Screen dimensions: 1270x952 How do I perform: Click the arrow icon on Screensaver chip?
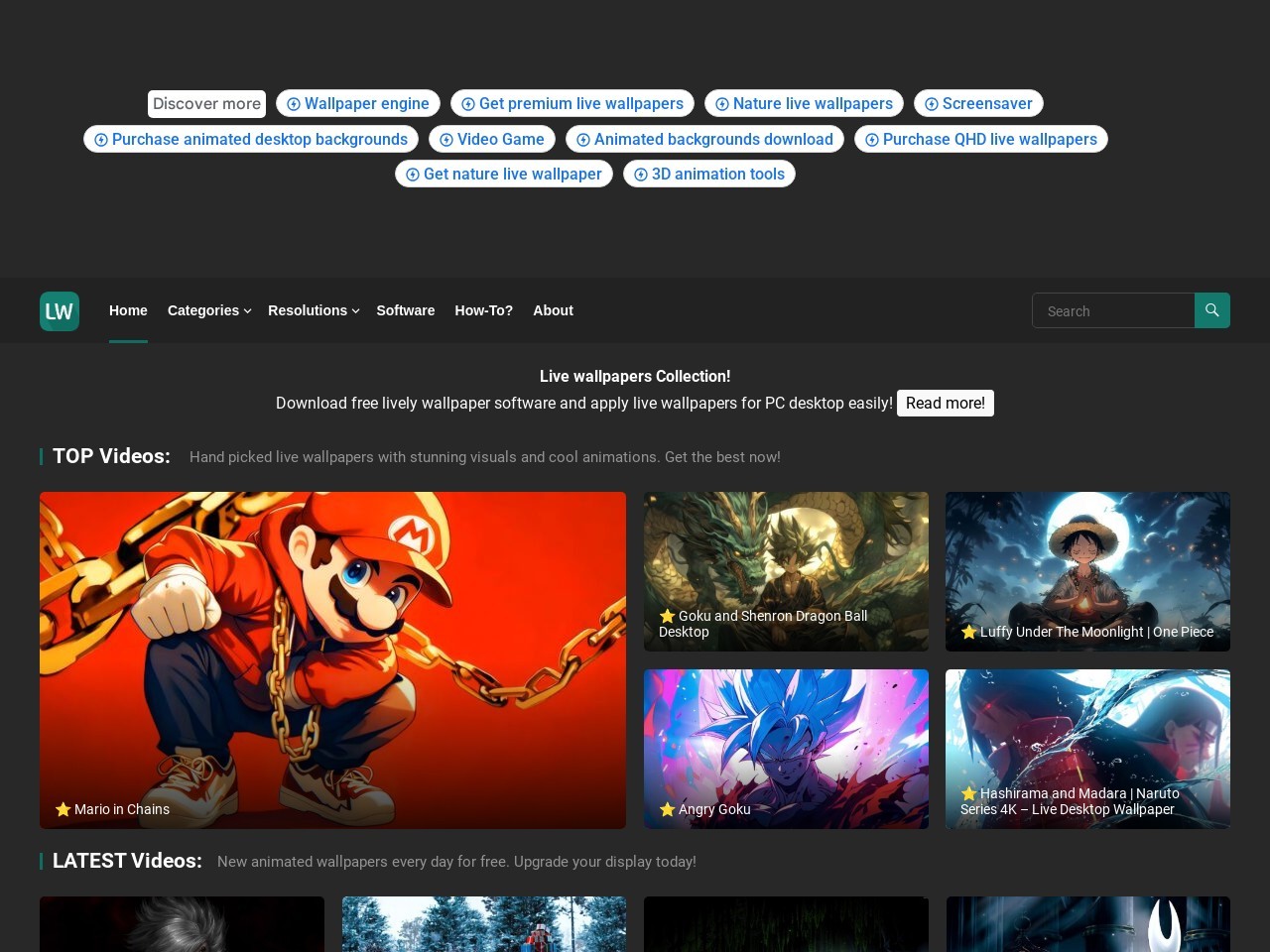coord(932,104)
